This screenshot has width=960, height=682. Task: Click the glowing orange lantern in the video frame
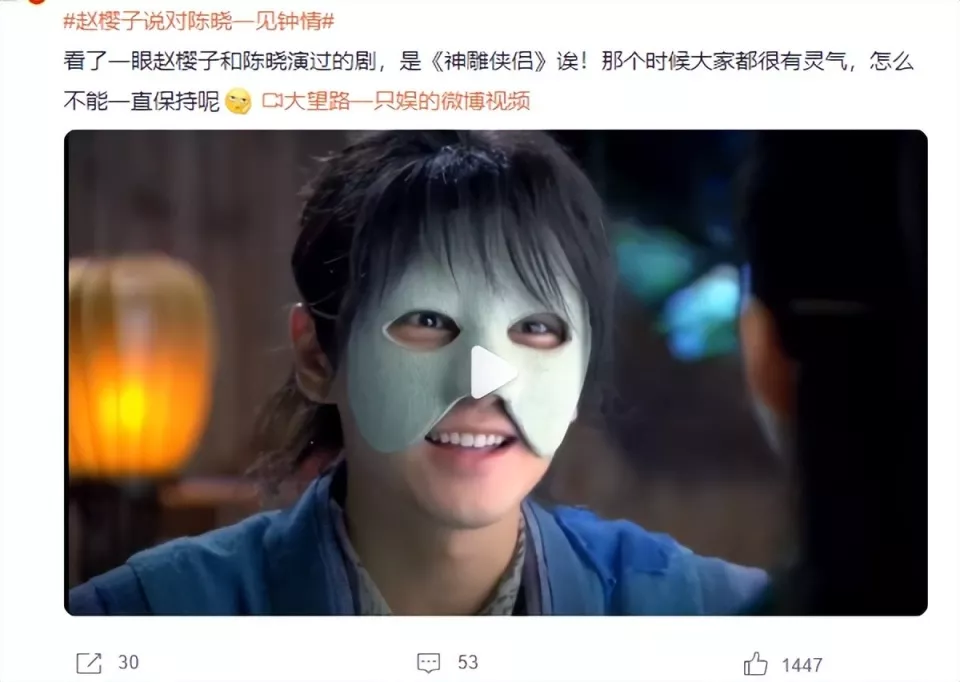140,366
